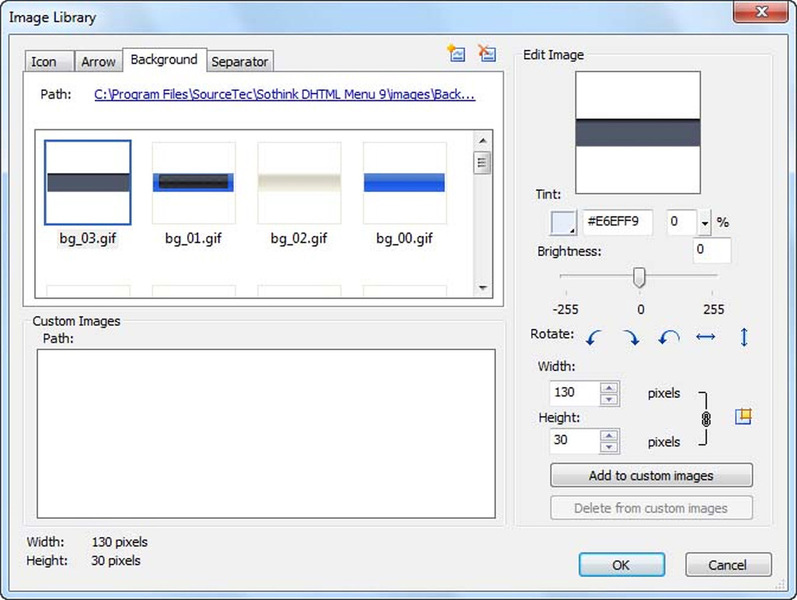Decrease width with the down spinner
The width and height of the screenshot is (797, 600).
point(609,400)
